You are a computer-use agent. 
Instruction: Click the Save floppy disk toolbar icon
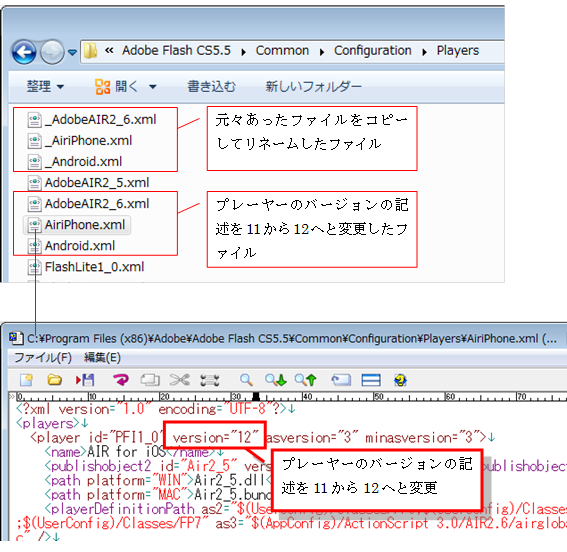point(85,380)
